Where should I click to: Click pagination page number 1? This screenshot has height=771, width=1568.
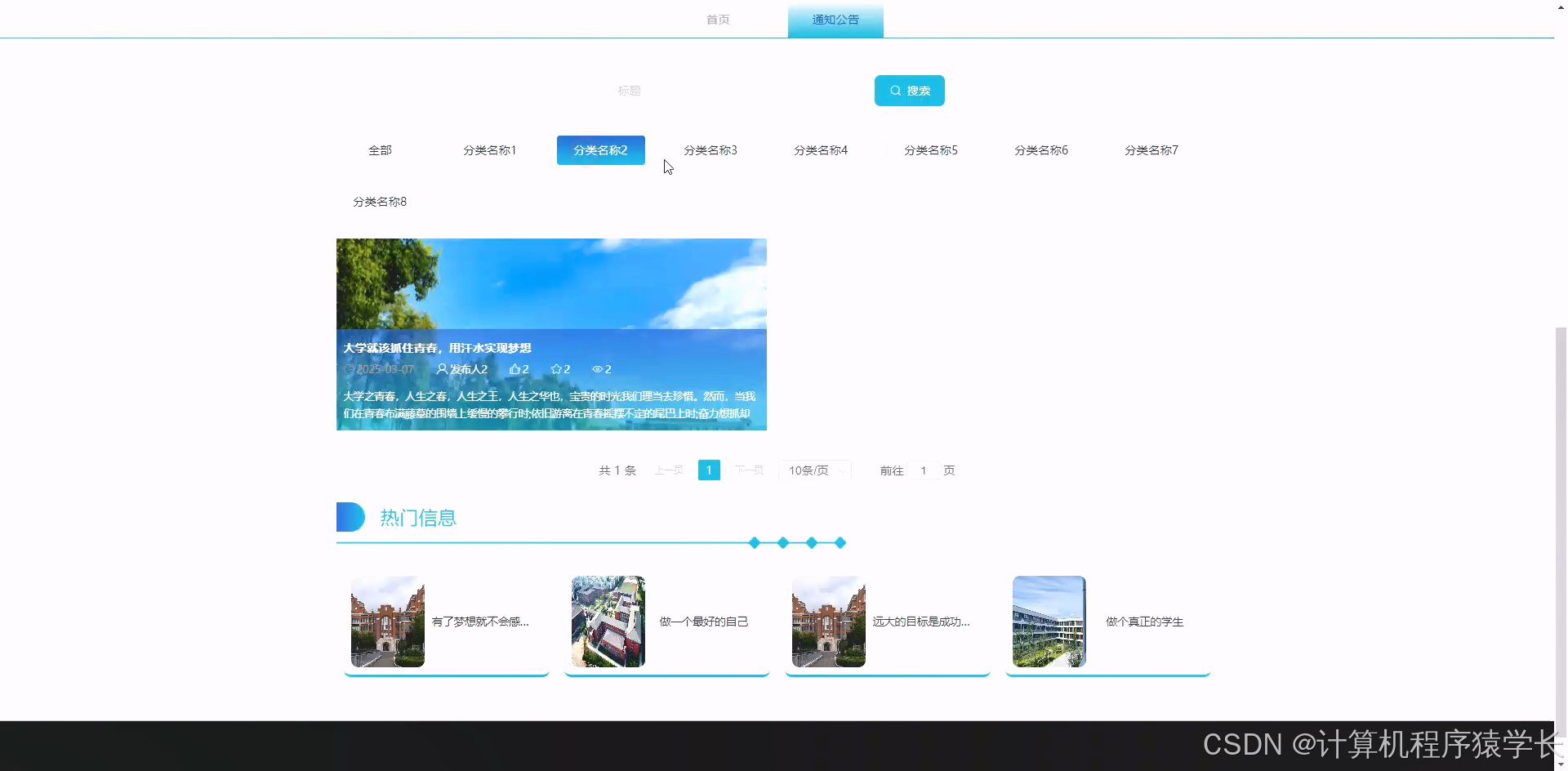[708, 470]
